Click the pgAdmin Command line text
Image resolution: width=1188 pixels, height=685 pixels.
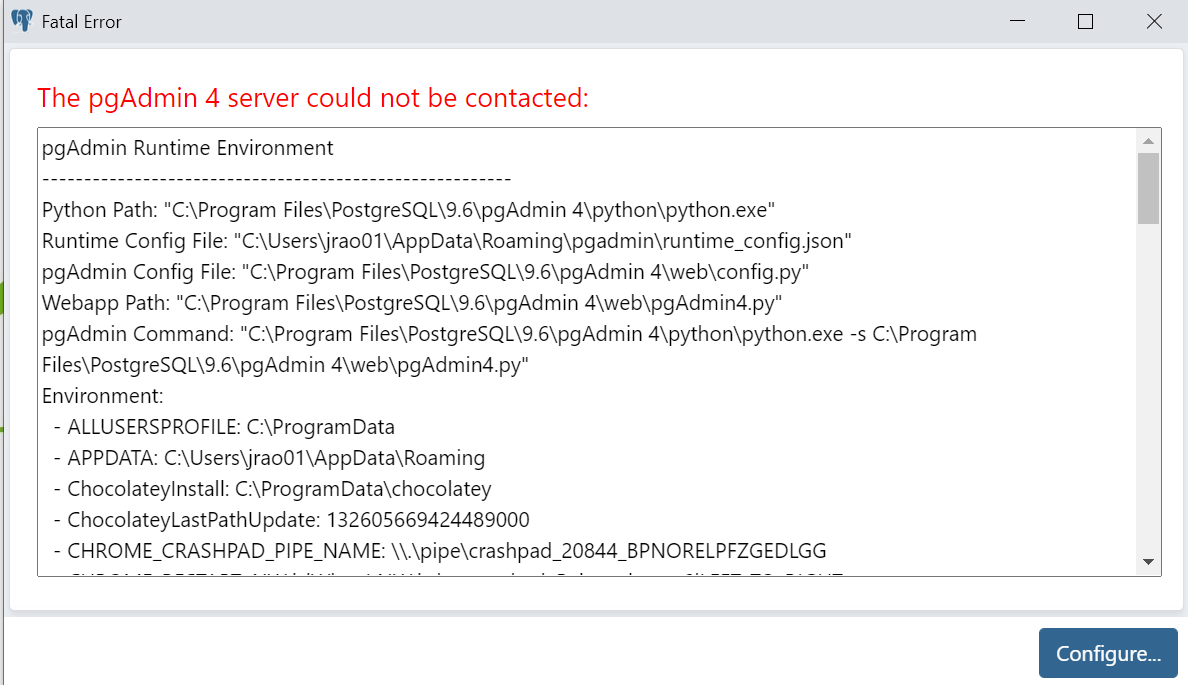point(509,349)
